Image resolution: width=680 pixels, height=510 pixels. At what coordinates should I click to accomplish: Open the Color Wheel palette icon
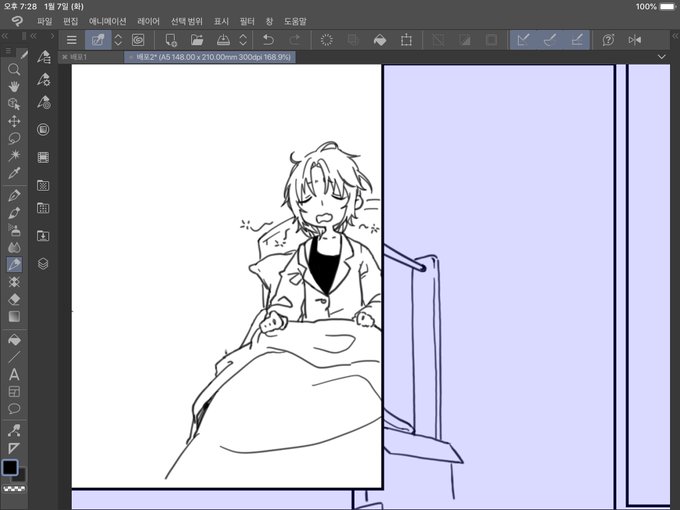(43, 129)
